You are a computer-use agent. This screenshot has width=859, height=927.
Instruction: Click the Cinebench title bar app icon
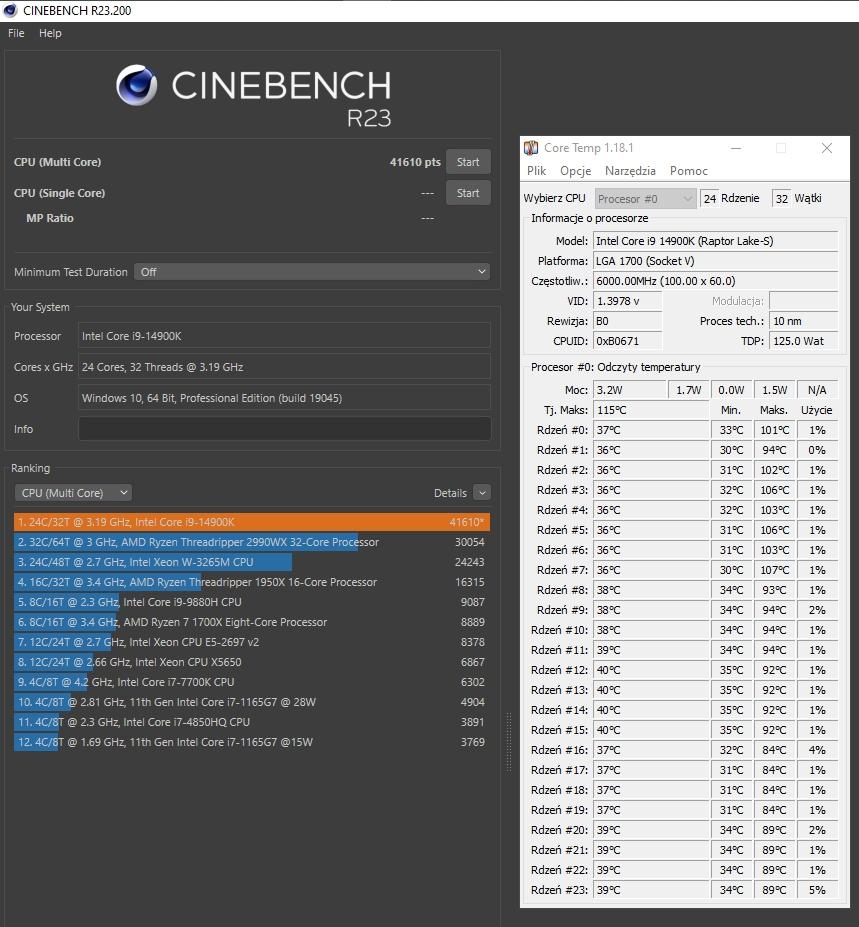(x=10, y=11)
